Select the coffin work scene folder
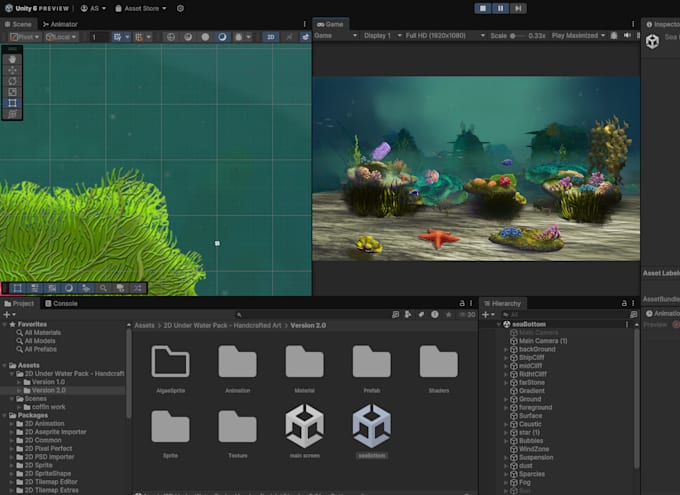 coord(49,407)
